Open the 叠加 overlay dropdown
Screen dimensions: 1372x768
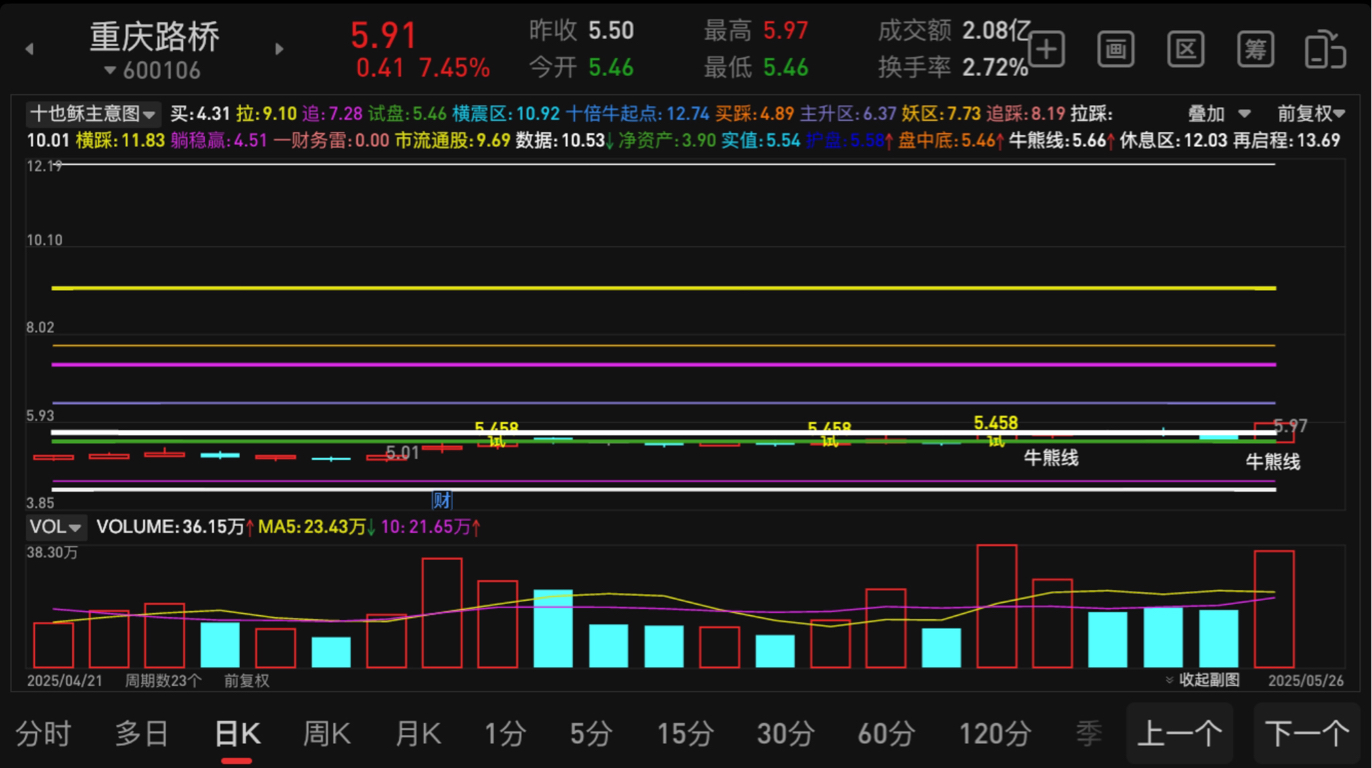pos(1219,114)
